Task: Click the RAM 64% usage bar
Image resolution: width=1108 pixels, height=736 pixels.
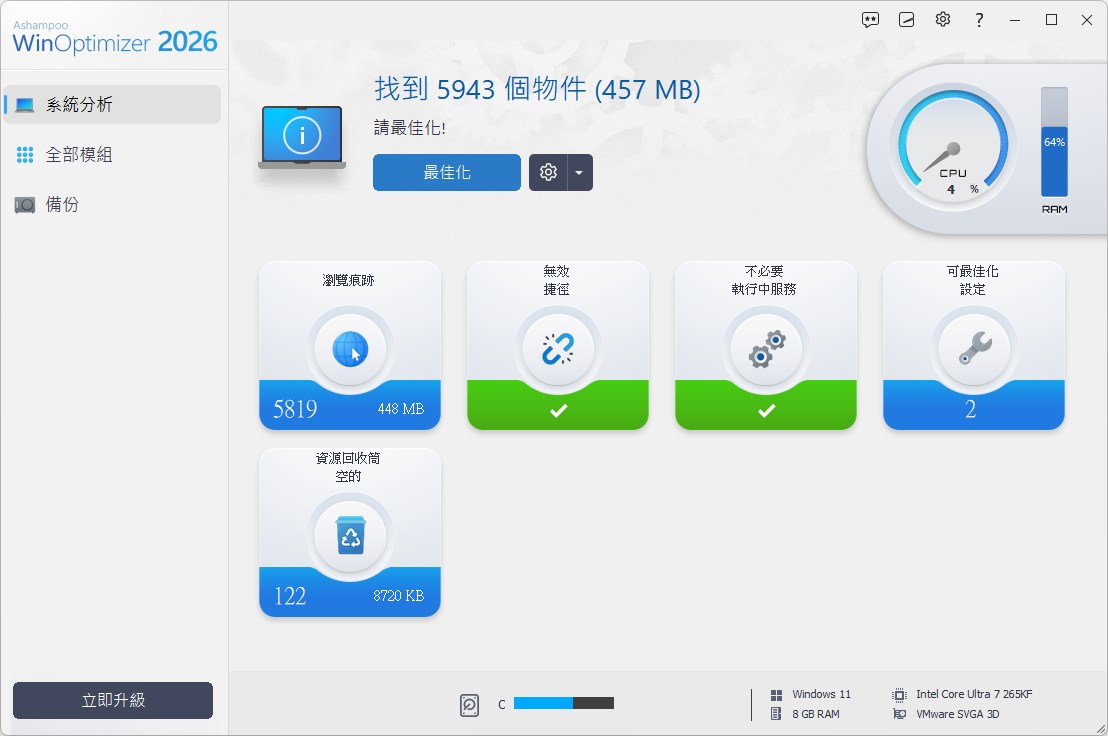Action: [x=1054, y=142]
